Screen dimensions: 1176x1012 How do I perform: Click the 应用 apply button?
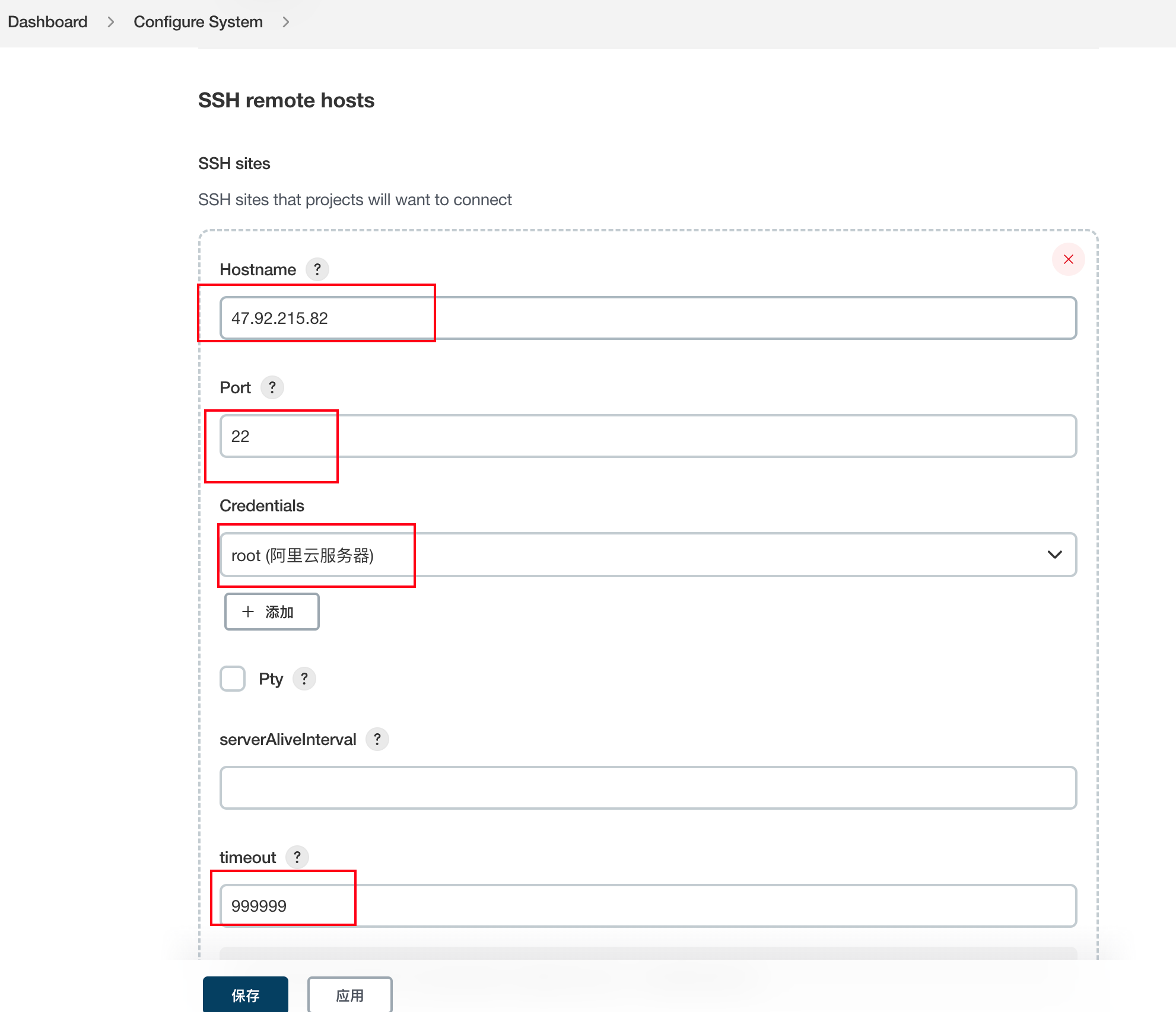(x=349, y=995)
